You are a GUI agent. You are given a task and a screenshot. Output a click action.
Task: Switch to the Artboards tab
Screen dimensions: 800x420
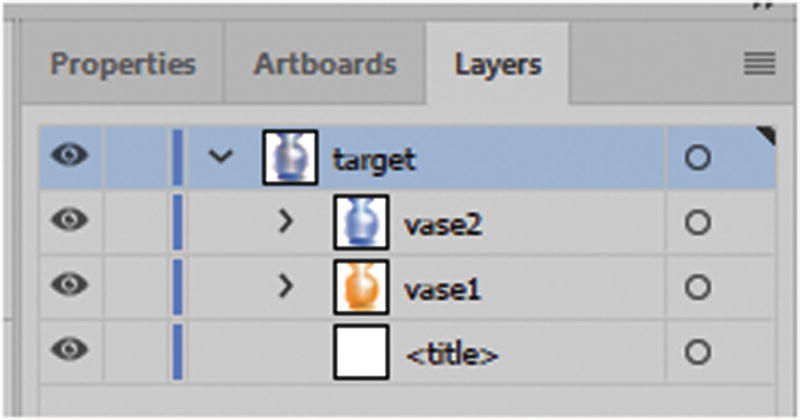point(325,65)
